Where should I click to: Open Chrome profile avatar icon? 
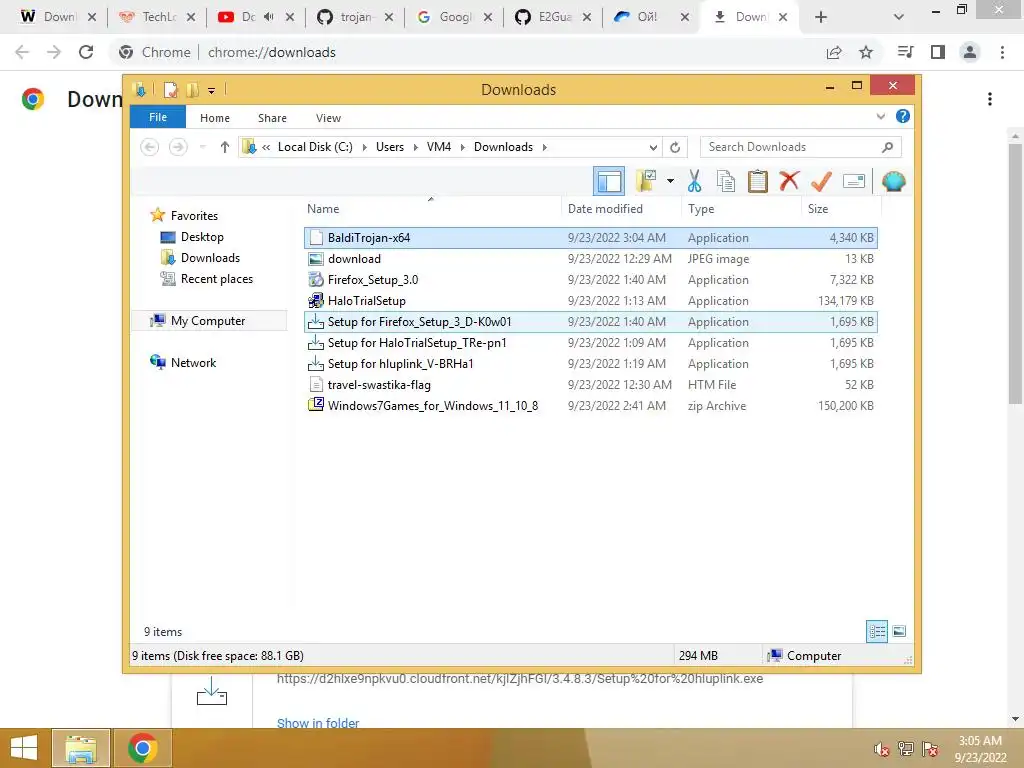click(970, 52)
